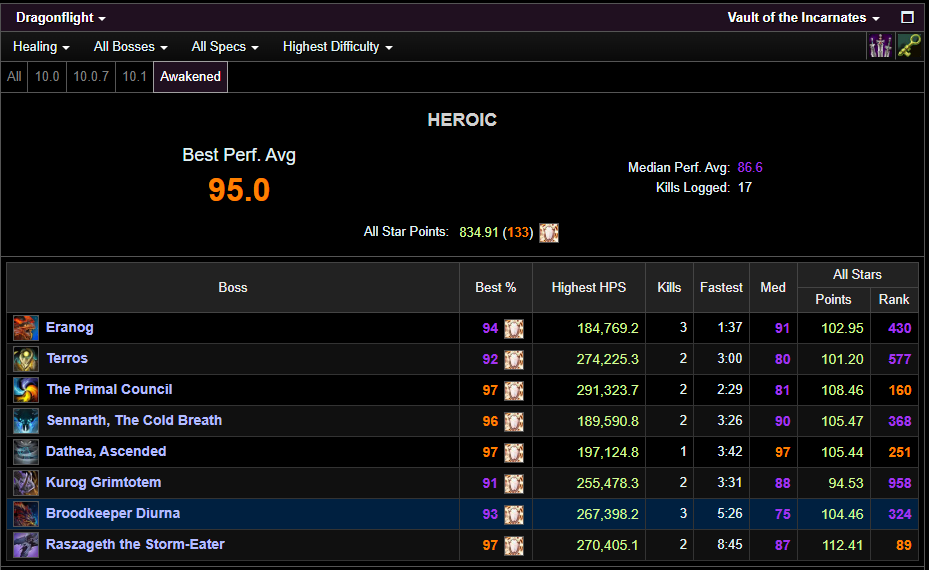This screenshot has width=929, height=570.
Task: Open The Primal Council boss link
Action: coord(110,389)
